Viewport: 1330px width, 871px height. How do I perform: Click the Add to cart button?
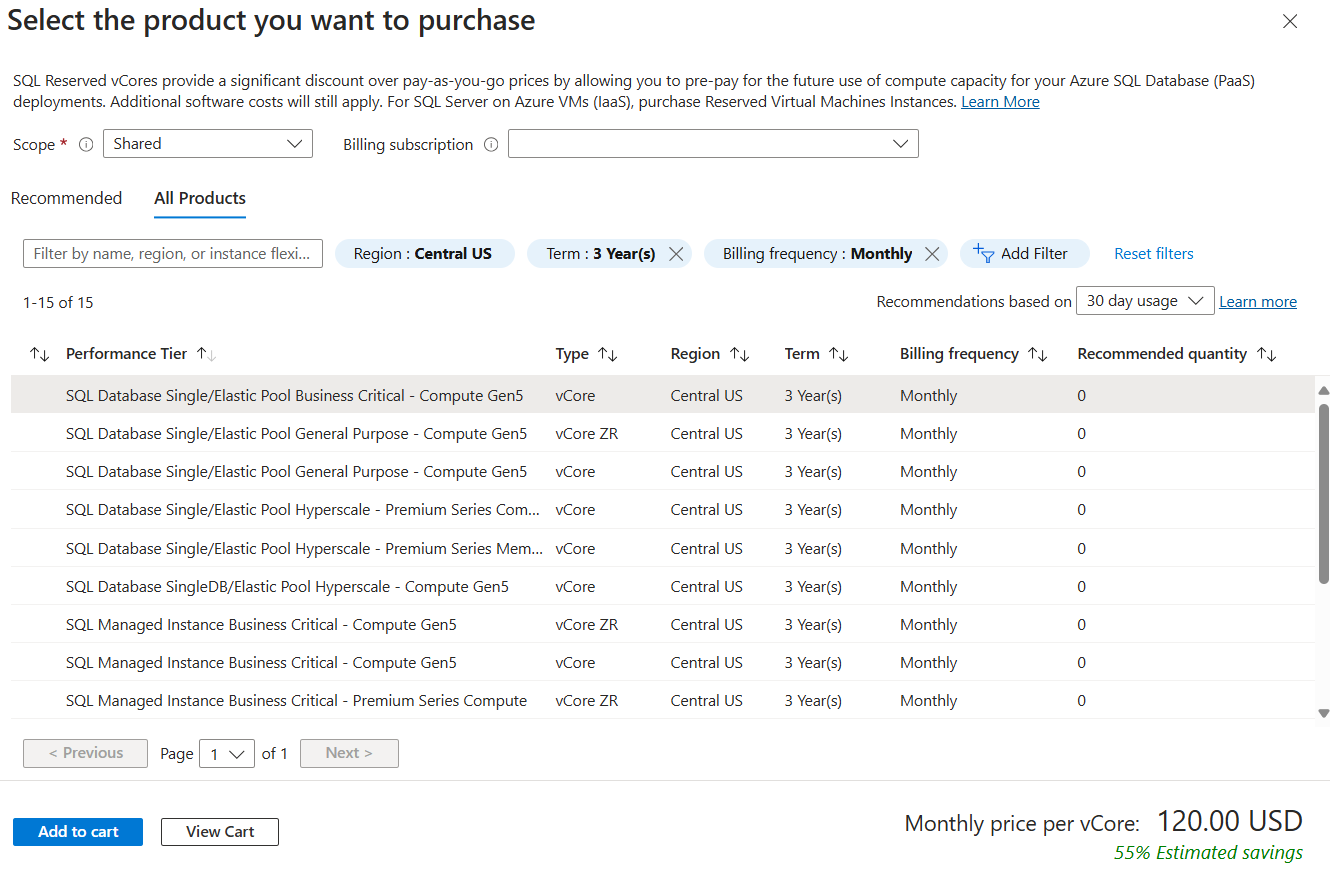coord(77,831)
